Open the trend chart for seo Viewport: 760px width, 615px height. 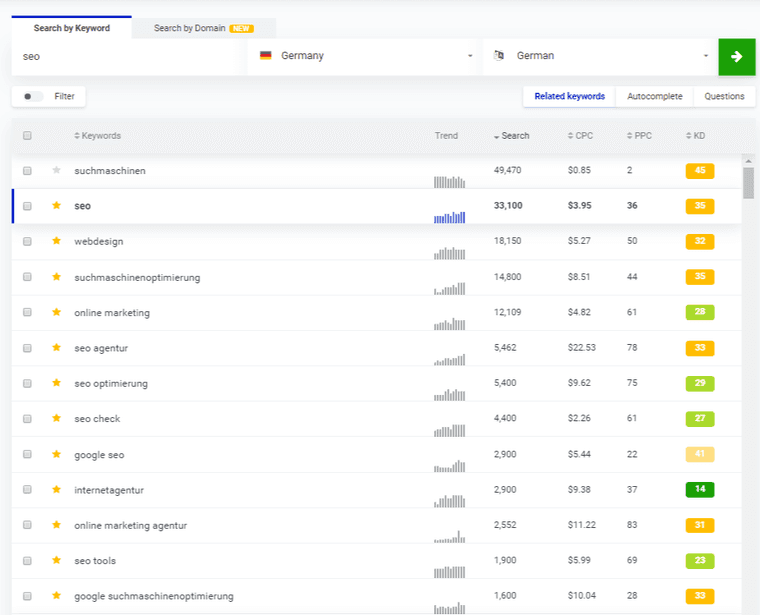[449, 217]
